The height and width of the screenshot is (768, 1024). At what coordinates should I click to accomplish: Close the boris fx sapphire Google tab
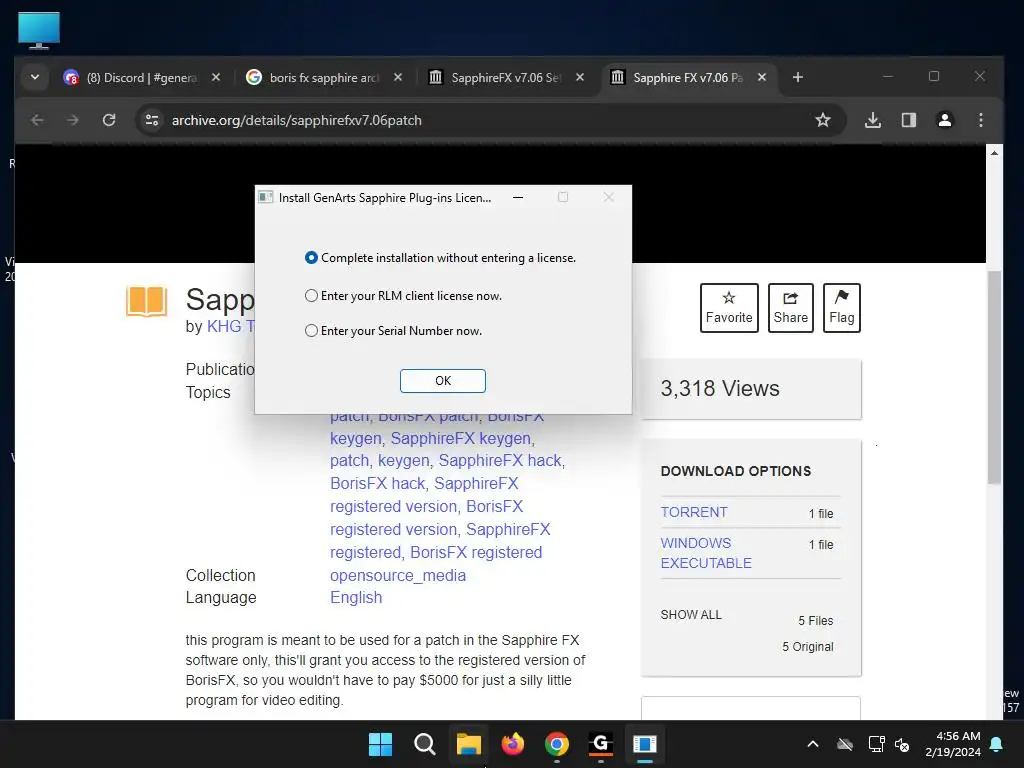pyautogui.click(x=398, y=77)
